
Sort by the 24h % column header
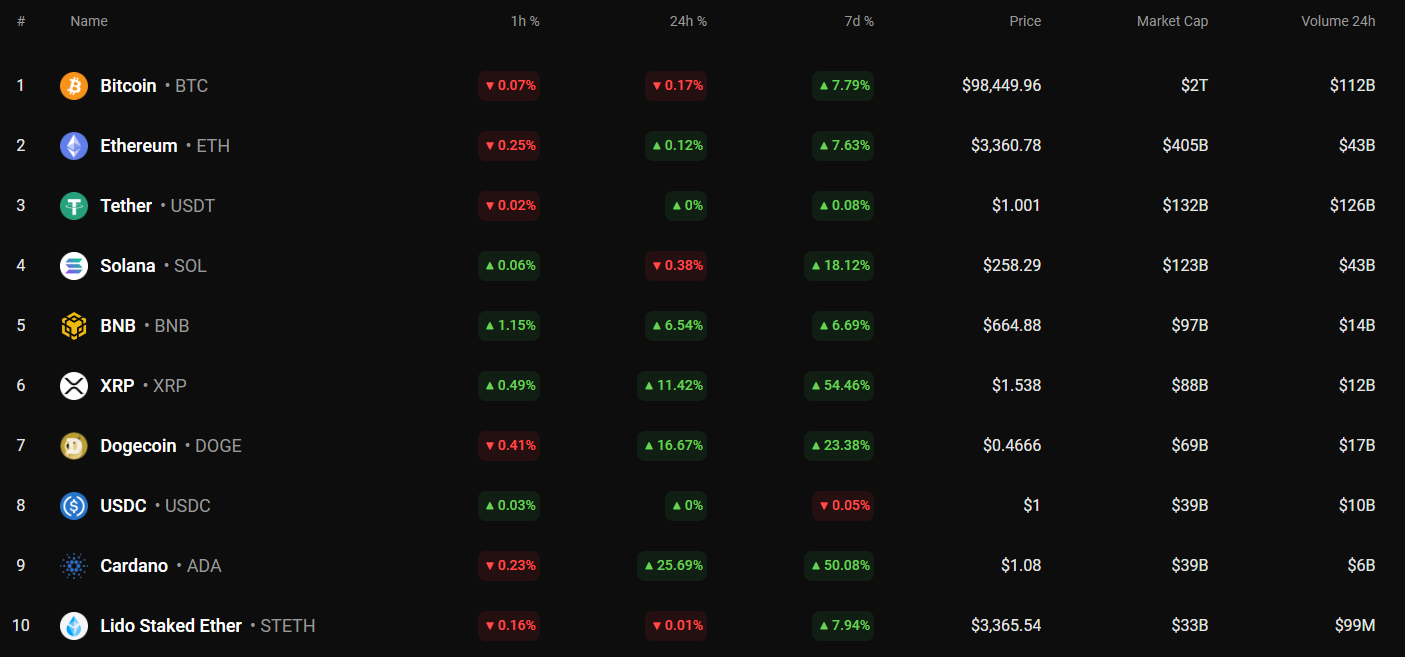(688, 21)
